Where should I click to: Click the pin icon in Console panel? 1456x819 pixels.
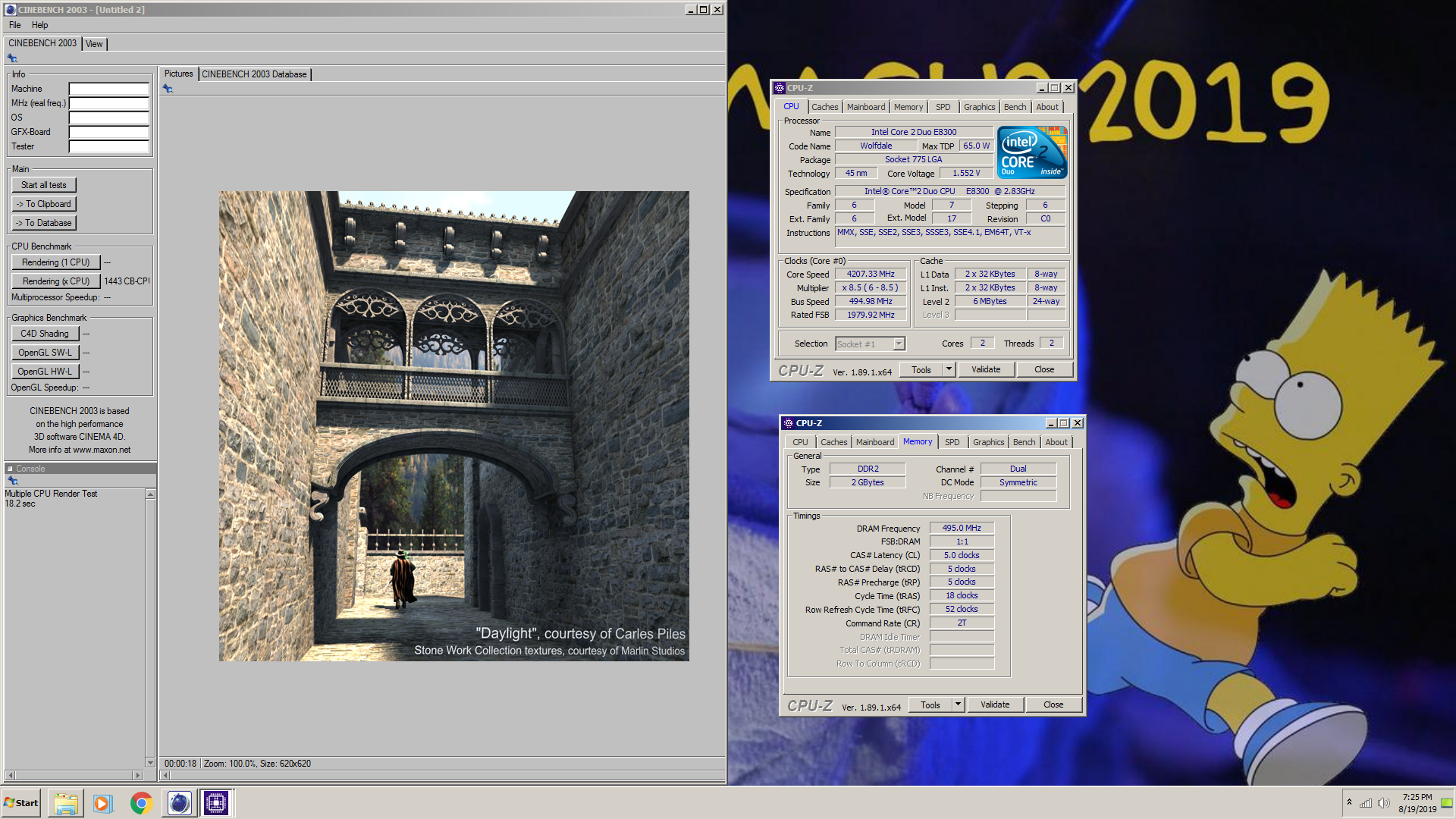pos(12,481)
